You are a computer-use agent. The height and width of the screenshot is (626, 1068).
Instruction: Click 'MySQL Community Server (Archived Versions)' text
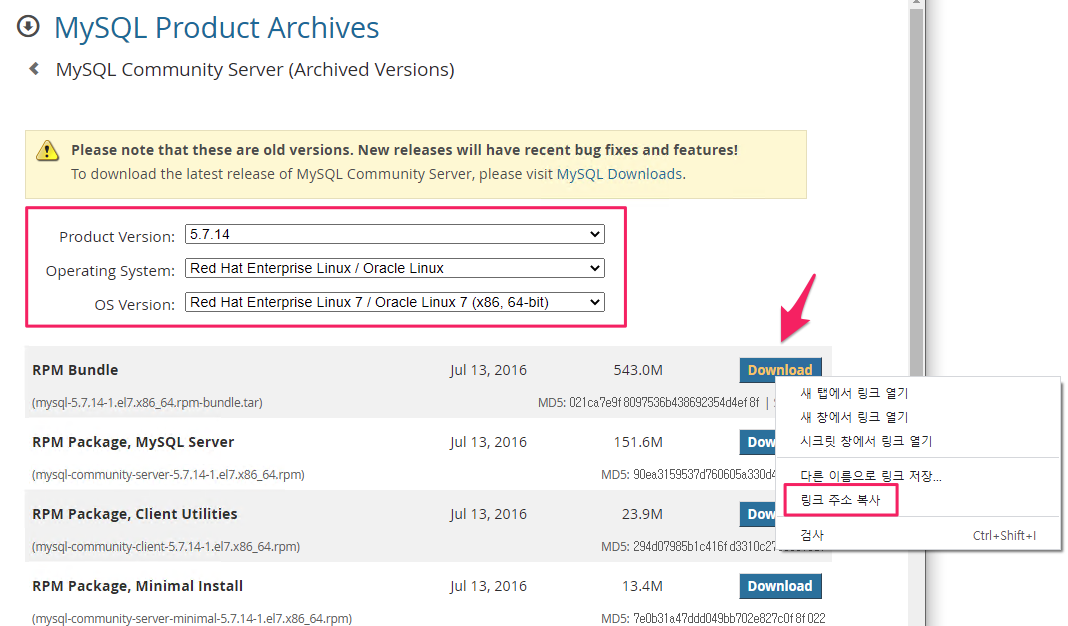[x=255, y=69]
